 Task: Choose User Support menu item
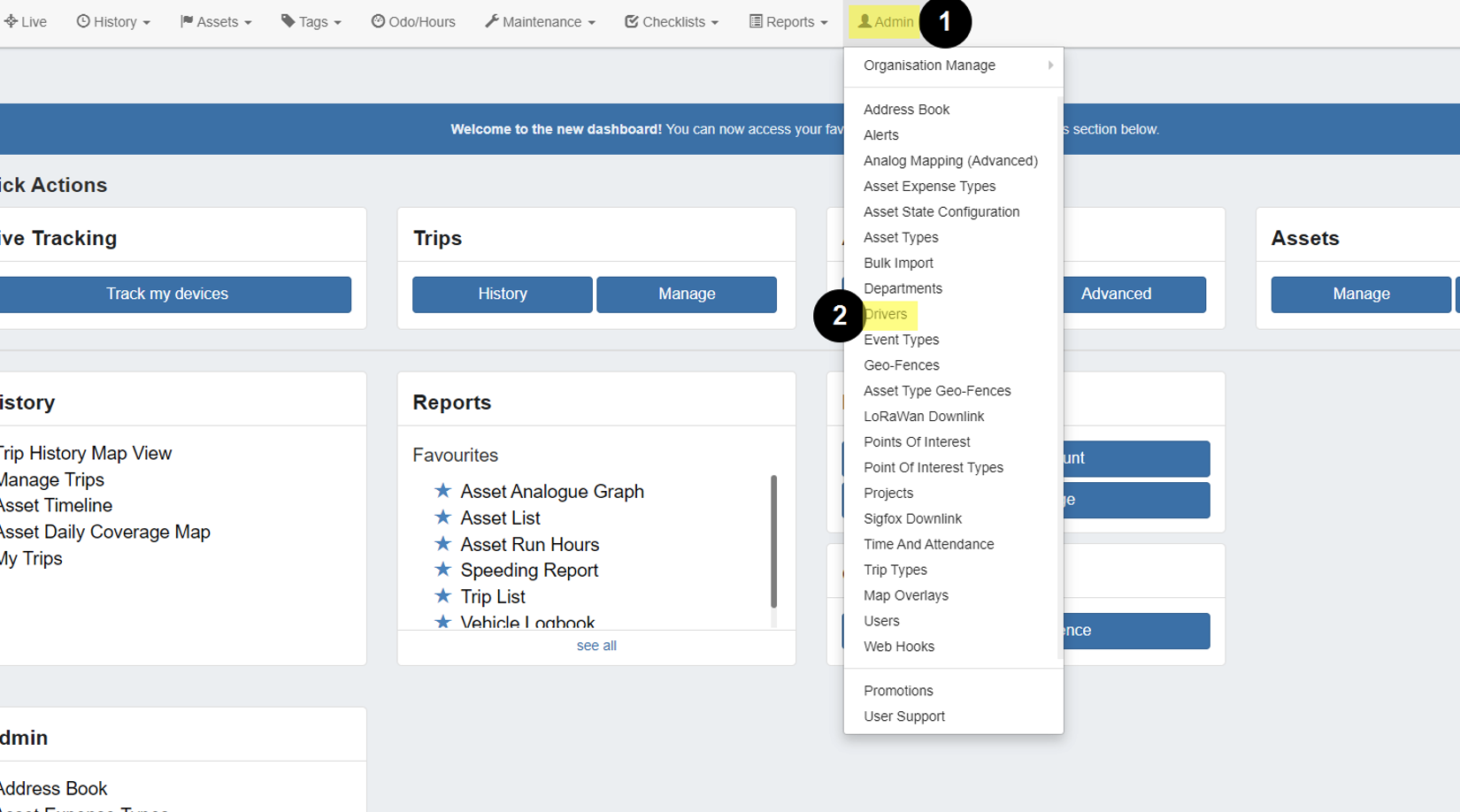[x=904, y=716]
